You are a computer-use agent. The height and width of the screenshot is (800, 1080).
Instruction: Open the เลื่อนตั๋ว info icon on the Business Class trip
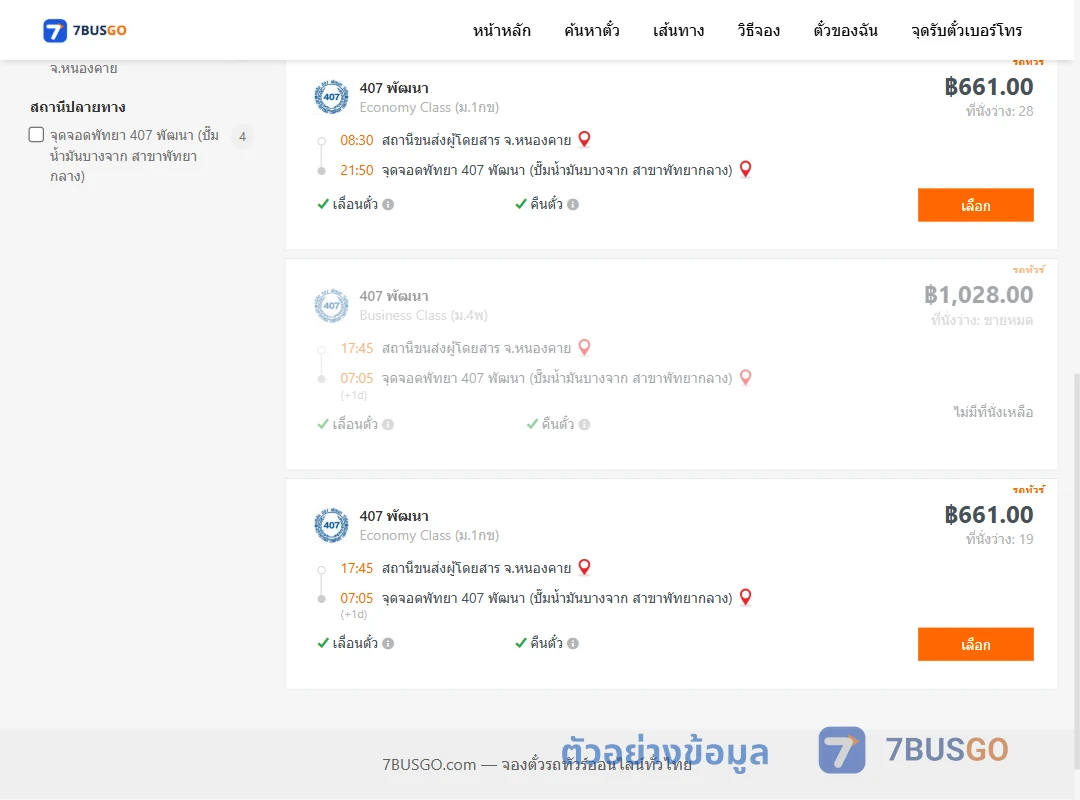coord(388,424)
